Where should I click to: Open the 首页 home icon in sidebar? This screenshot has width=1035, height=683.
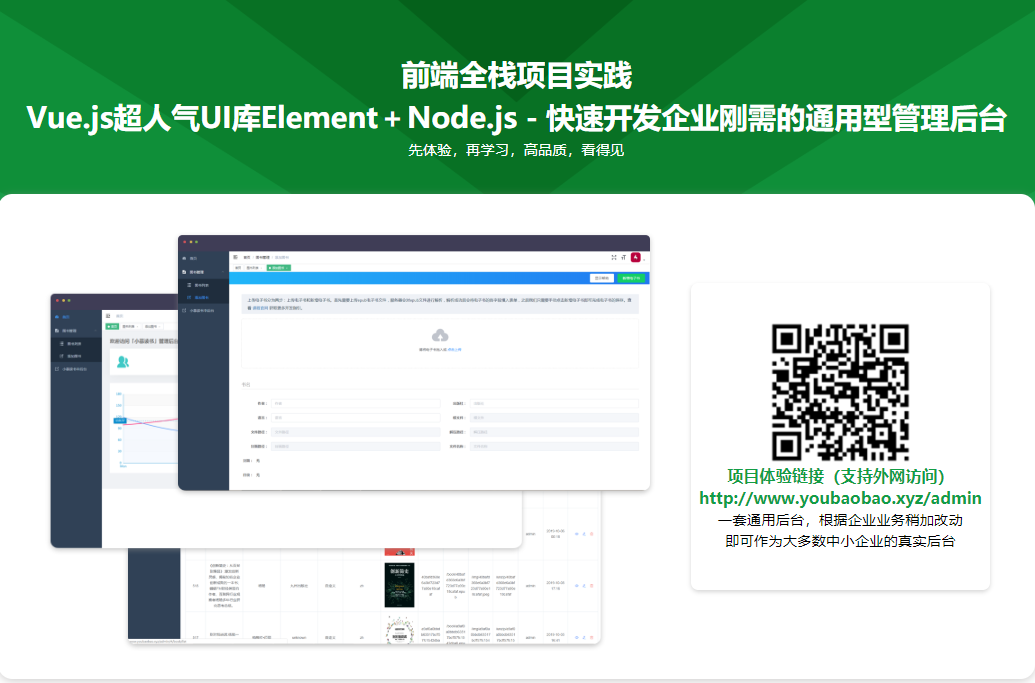pos(185,258)
